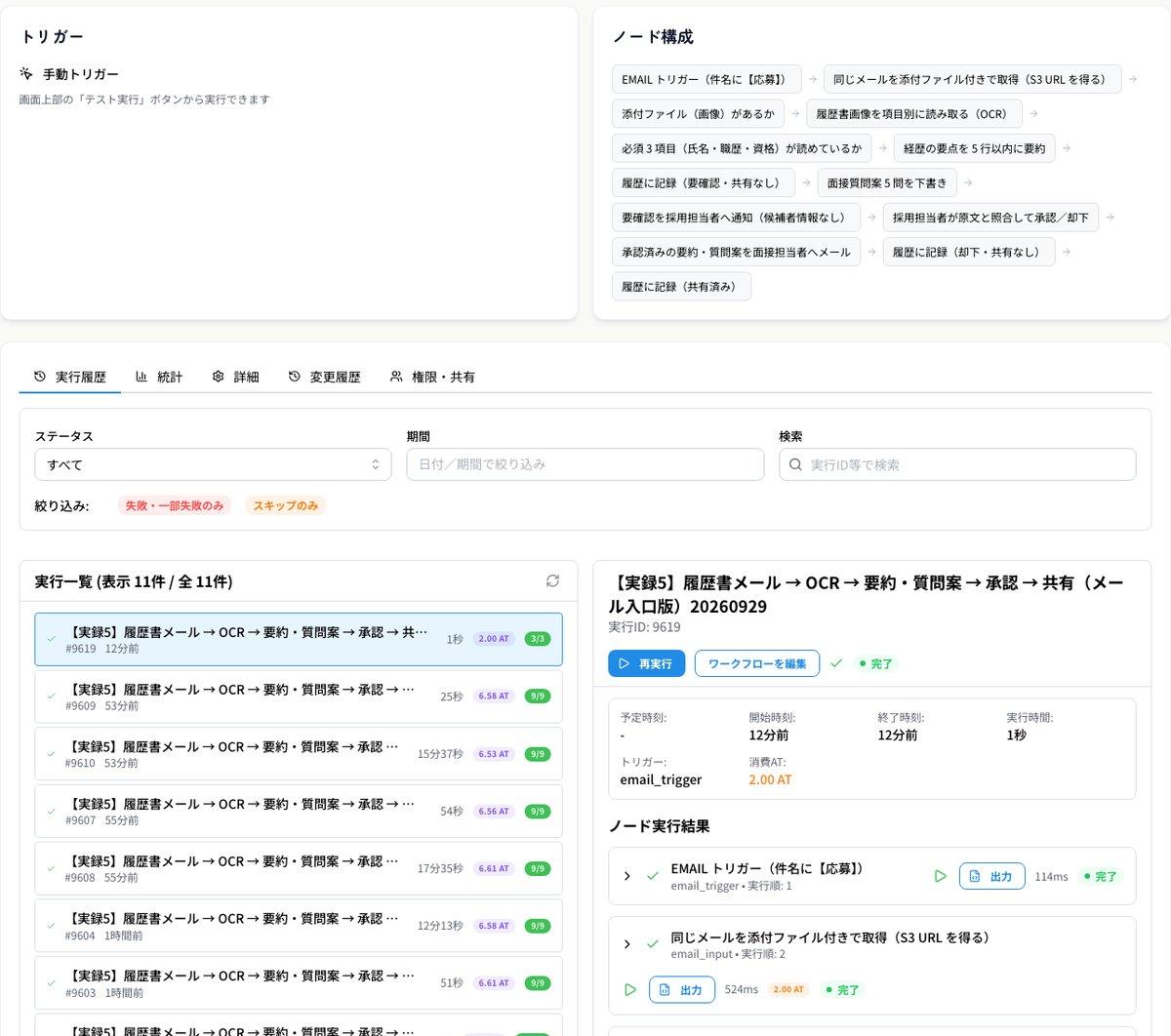1171x1036 pixels.
Task: Select execution #9608 taking 17分35秒
Action: (298, 868)
